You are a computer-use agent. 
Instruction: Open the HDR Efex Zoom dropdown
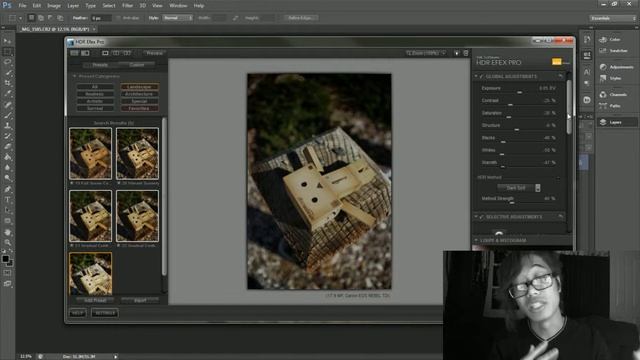click(x=426, y=53)
